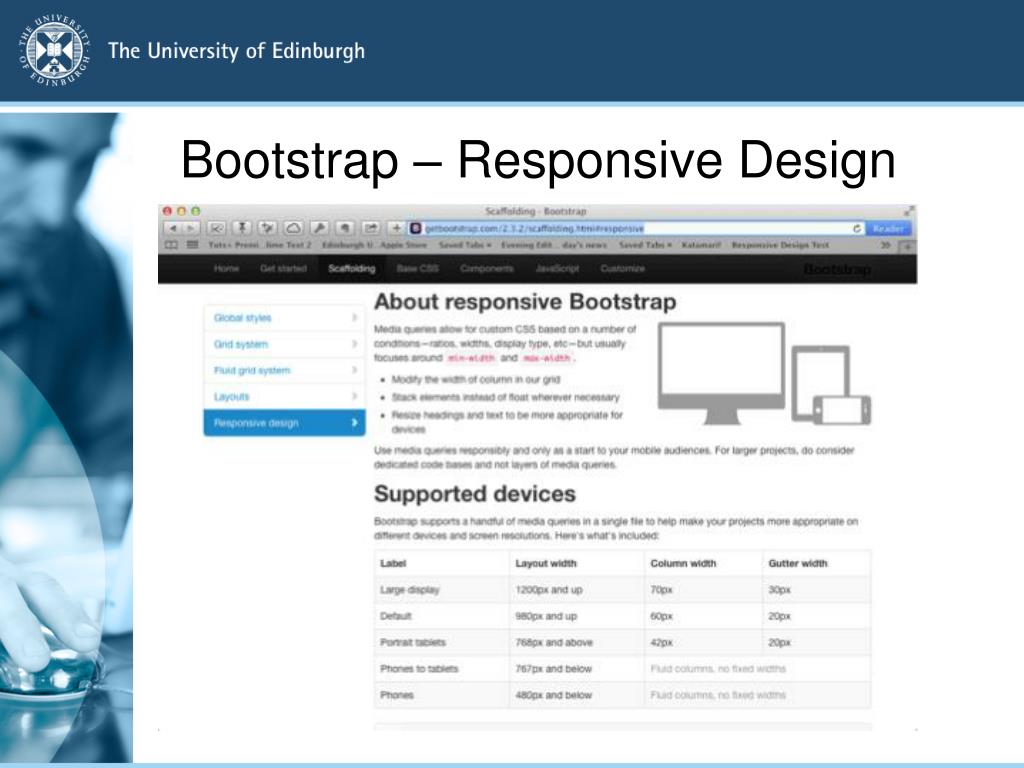
Task: Open the Components nav item
Action: tap(487, 268)
